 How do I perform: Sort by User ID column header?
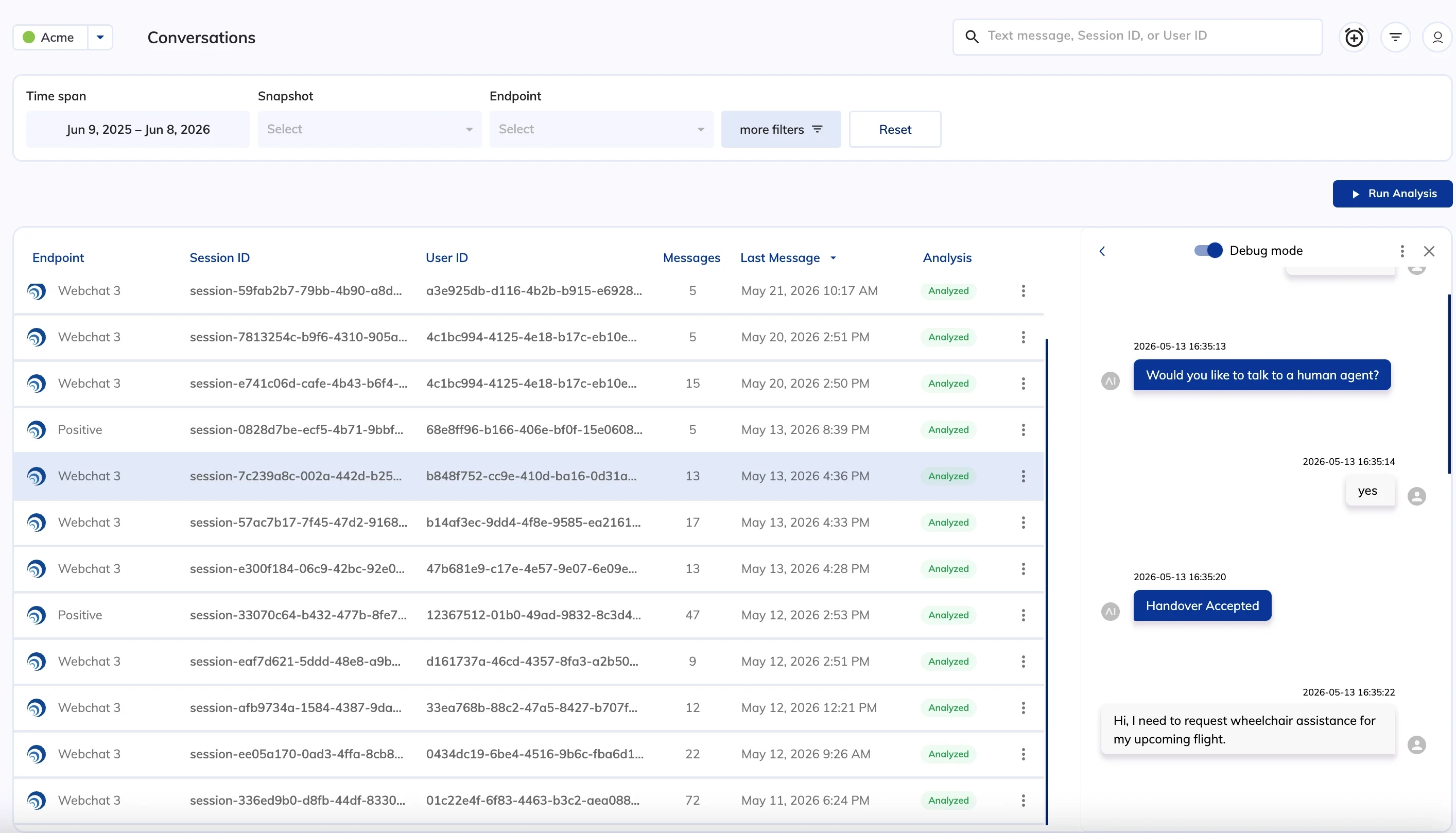click(x=447, y=258)
